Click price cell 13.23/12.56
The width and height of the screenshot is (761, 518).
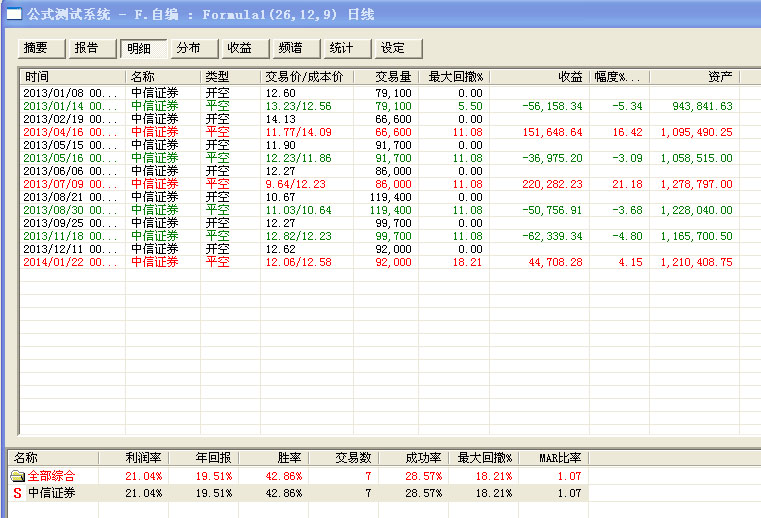point(298,106)
